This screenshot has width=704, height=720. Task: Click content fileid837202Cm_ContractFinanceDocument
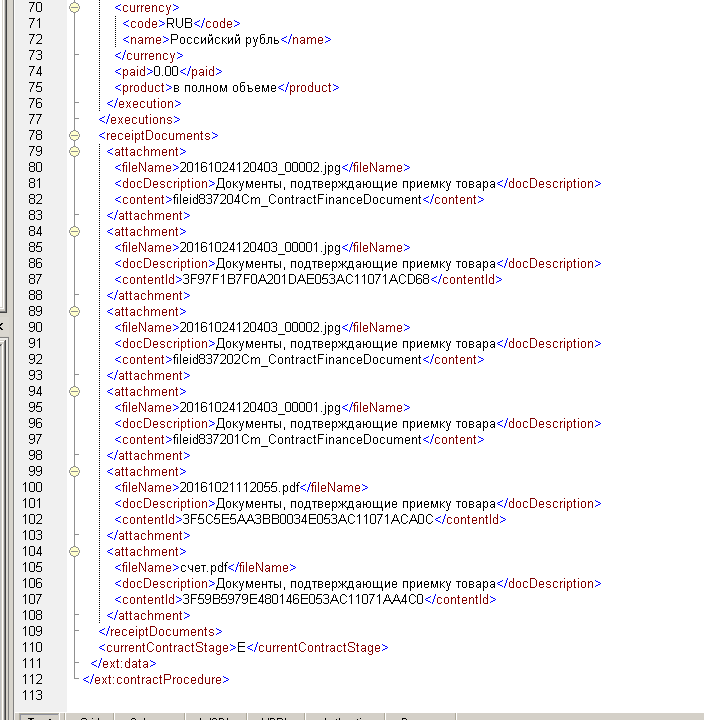[297, 360]
